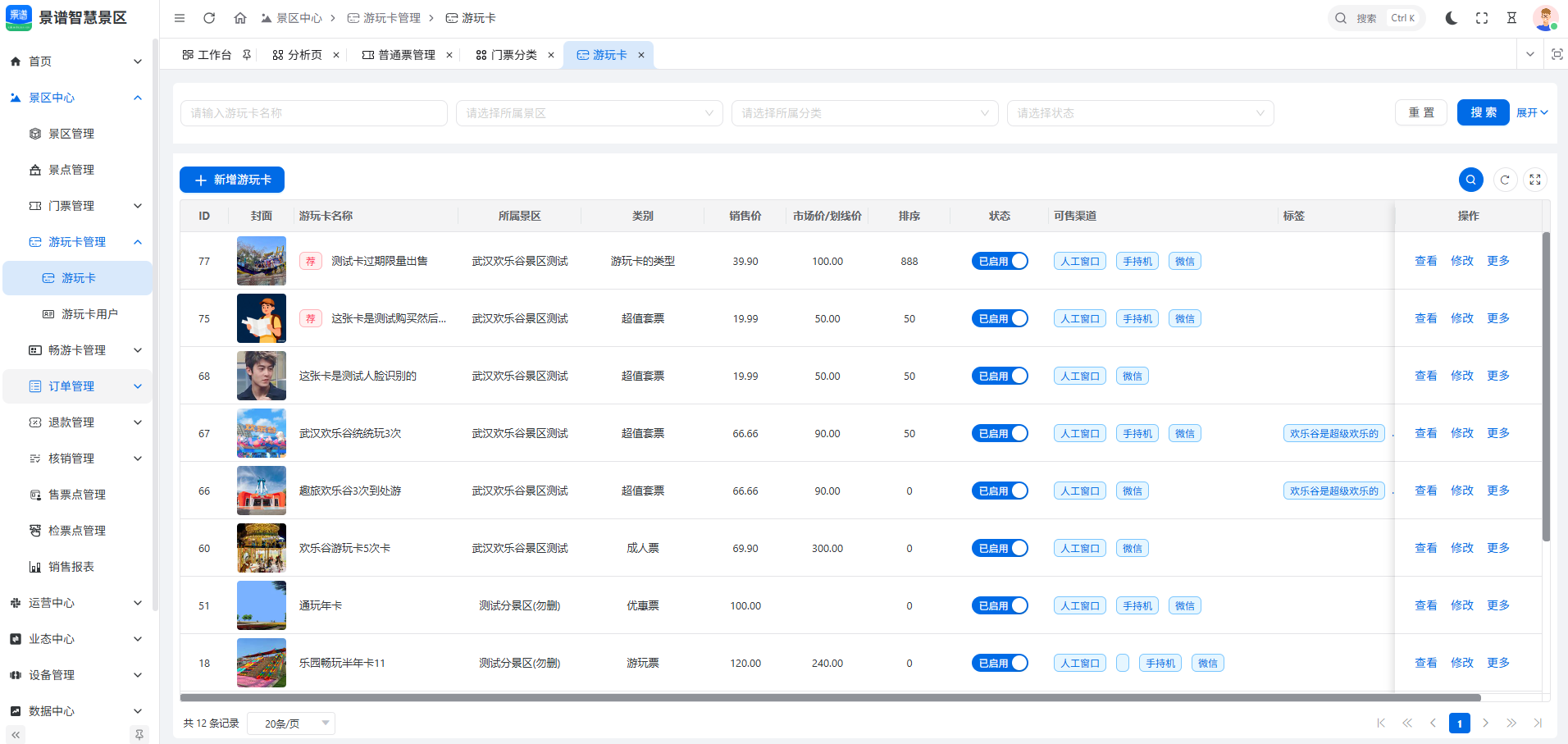
Task: Toggle the 已启用 switch for ID 68
Action: pyautogui.click(x=1000, y=376)
